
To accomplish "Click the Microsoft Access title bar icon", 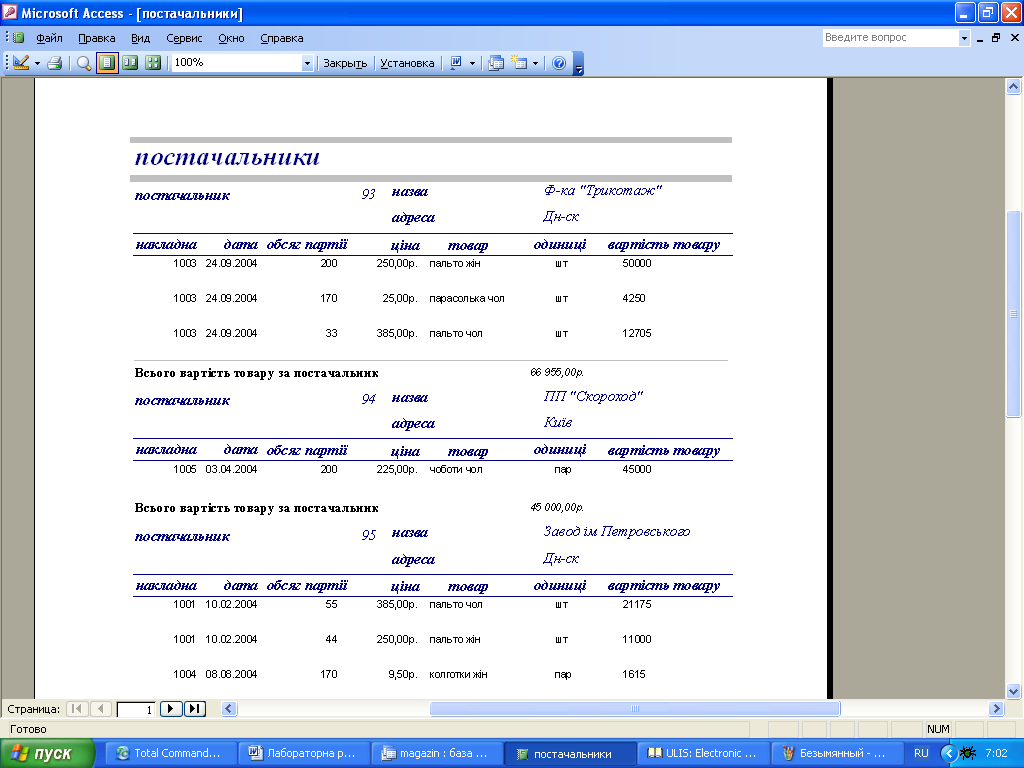I will (x=10, y=12).
